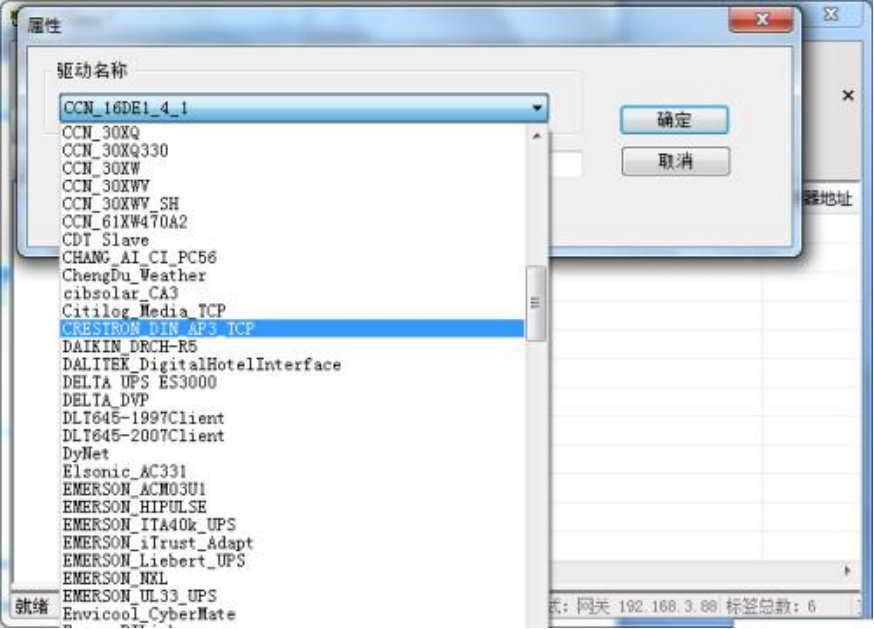The height and width of the screenshot is (629, 874).
Task: Close the 属性 dialog with red X
Action: point(761,19)
